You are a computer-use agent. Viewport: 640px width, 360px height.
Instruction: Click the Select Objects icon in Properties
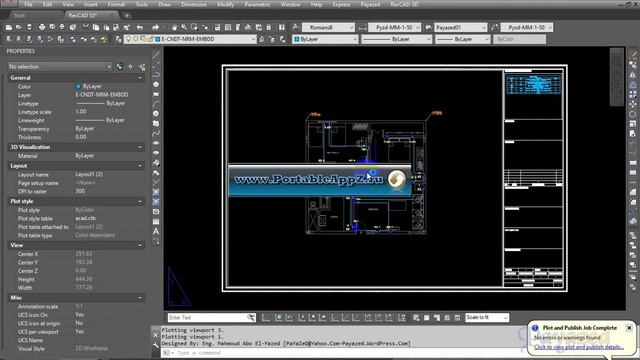130,67
